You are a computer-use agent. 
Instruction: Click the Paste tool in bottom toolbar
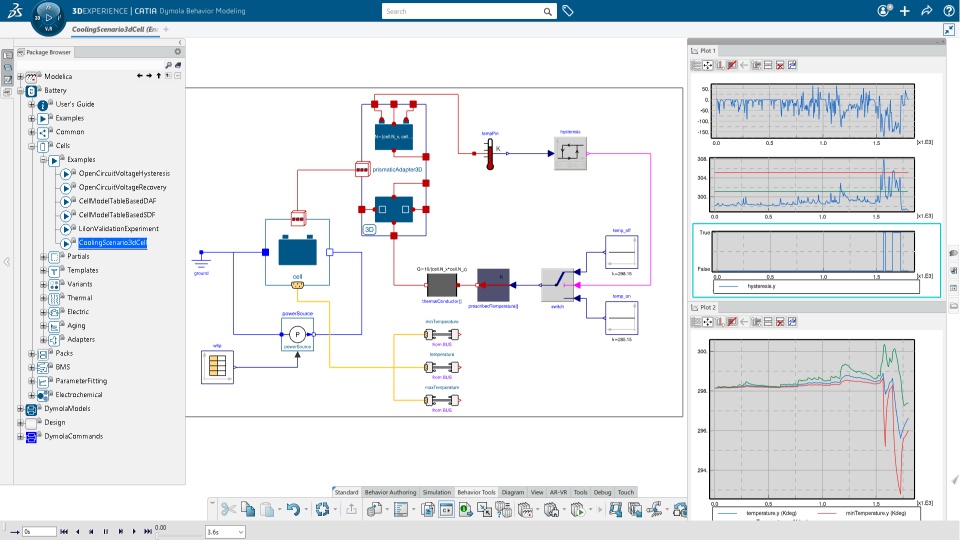tap(267, 509)
